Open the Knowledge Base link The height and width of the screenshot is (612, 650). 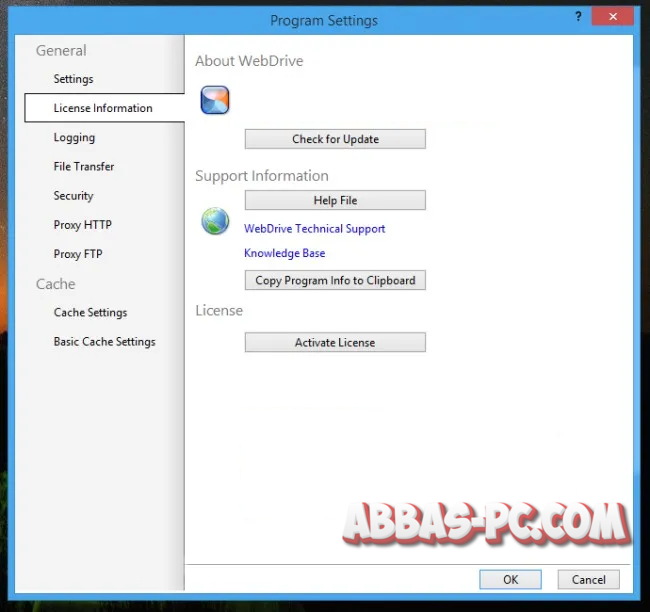(x=284, y=253)
